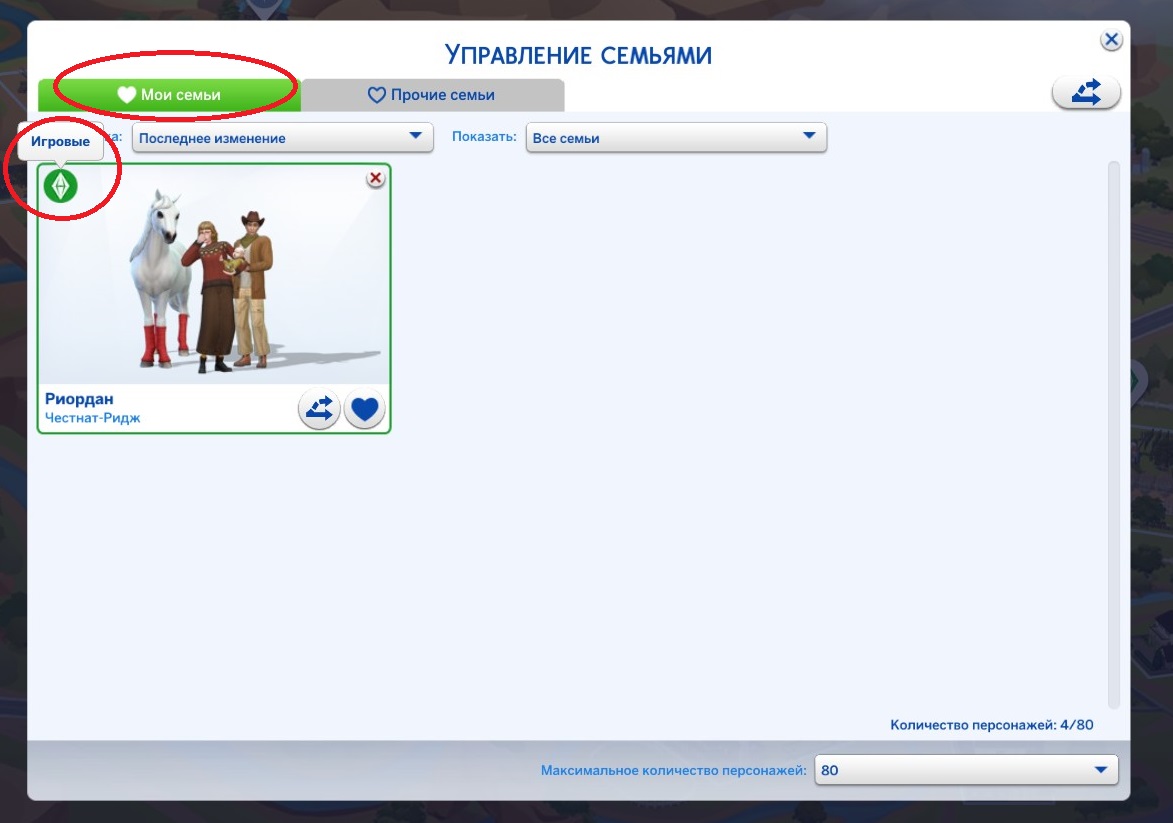Click the «Показать:» label

point(484,137)
